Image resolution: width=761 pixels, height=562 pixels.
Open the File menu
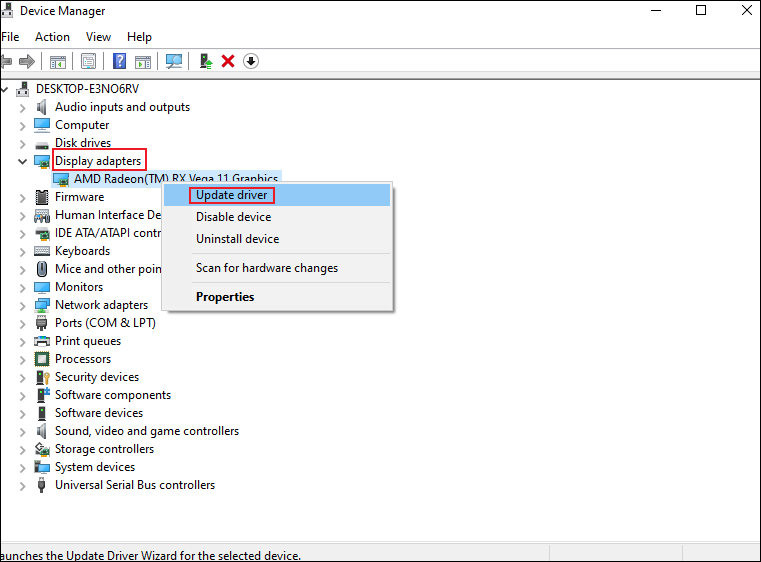(x=10, y=37)
